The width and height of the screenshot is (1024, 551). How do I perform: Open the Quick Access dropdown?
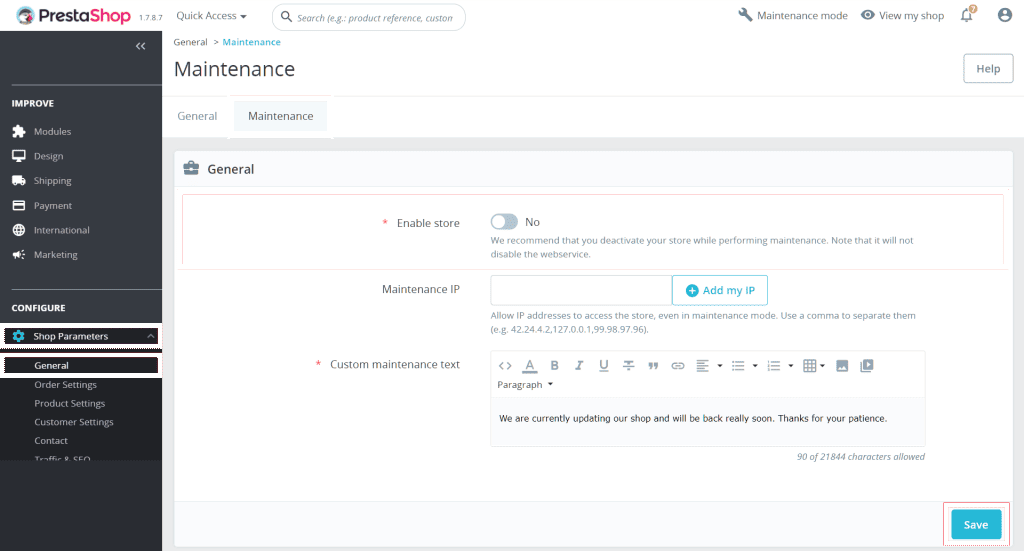(212, 16)
